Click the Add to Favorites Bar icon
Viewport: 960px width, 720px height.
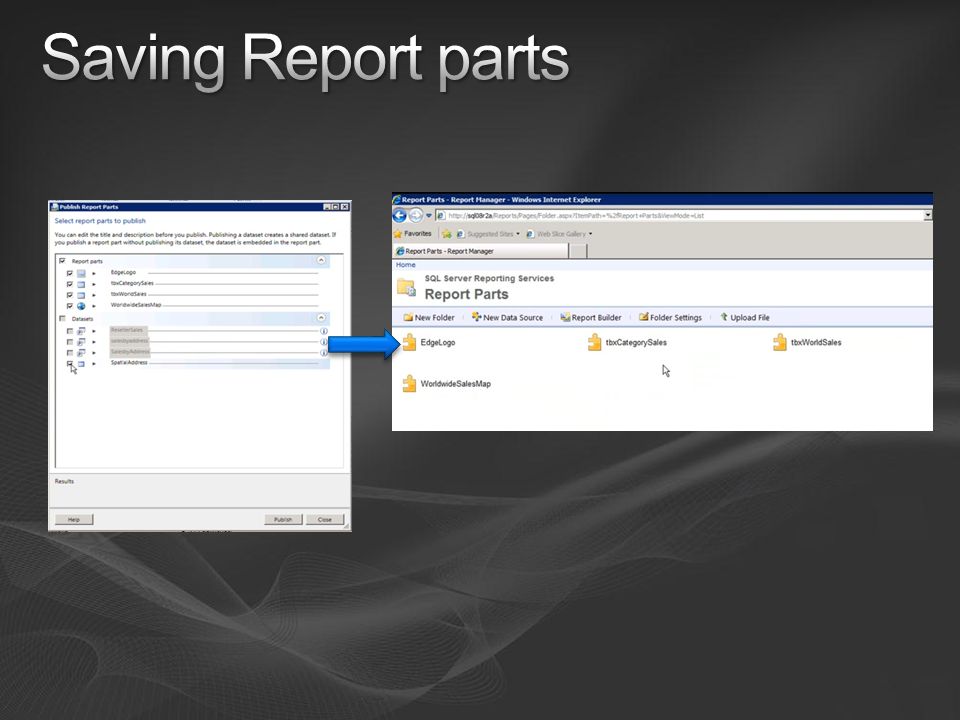click(446, 234)
